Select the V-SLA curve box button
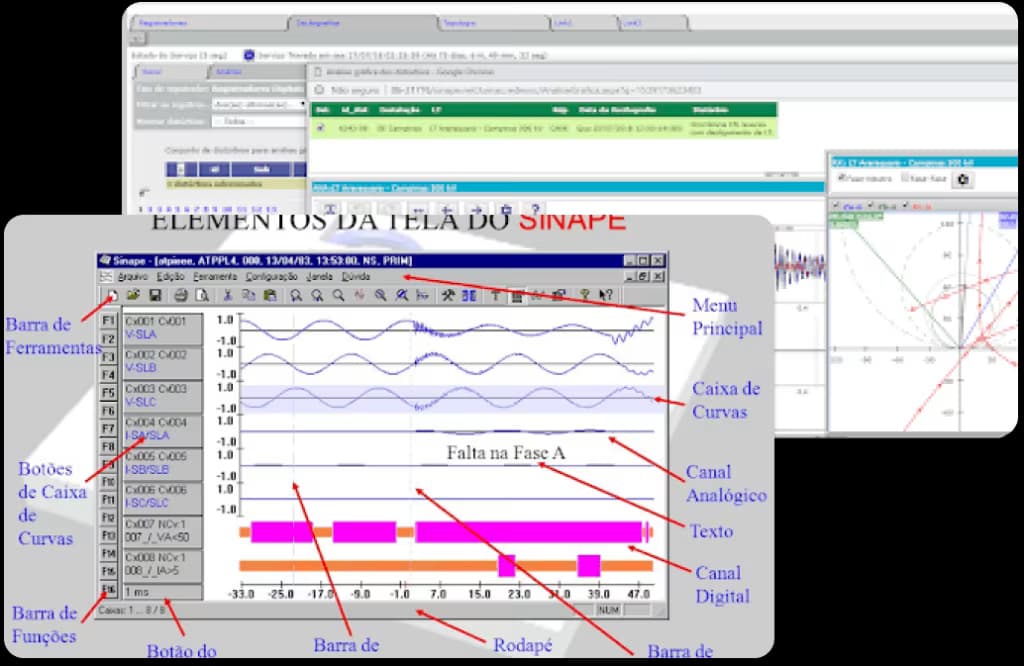This screenshot has height=666, width=1024. coord(163,328)
